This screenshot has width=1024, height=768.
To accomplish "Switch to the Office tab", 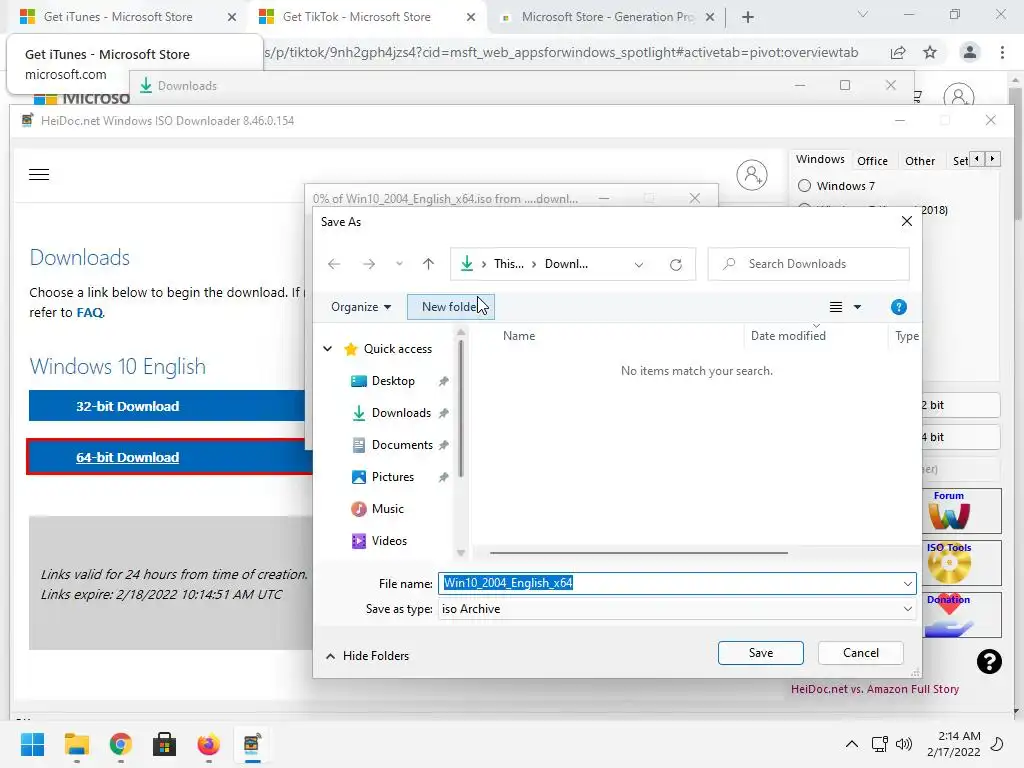I will pos(872,161).
